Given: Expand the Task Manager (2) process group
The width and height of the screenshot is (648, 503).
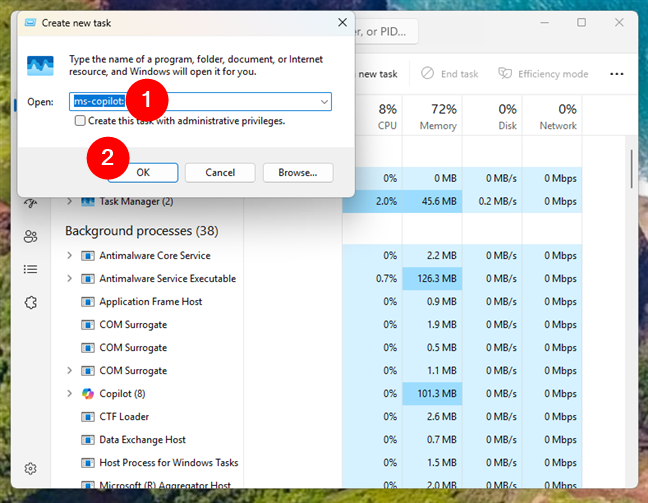Looking at the screenshot, I should pos(69,201).
